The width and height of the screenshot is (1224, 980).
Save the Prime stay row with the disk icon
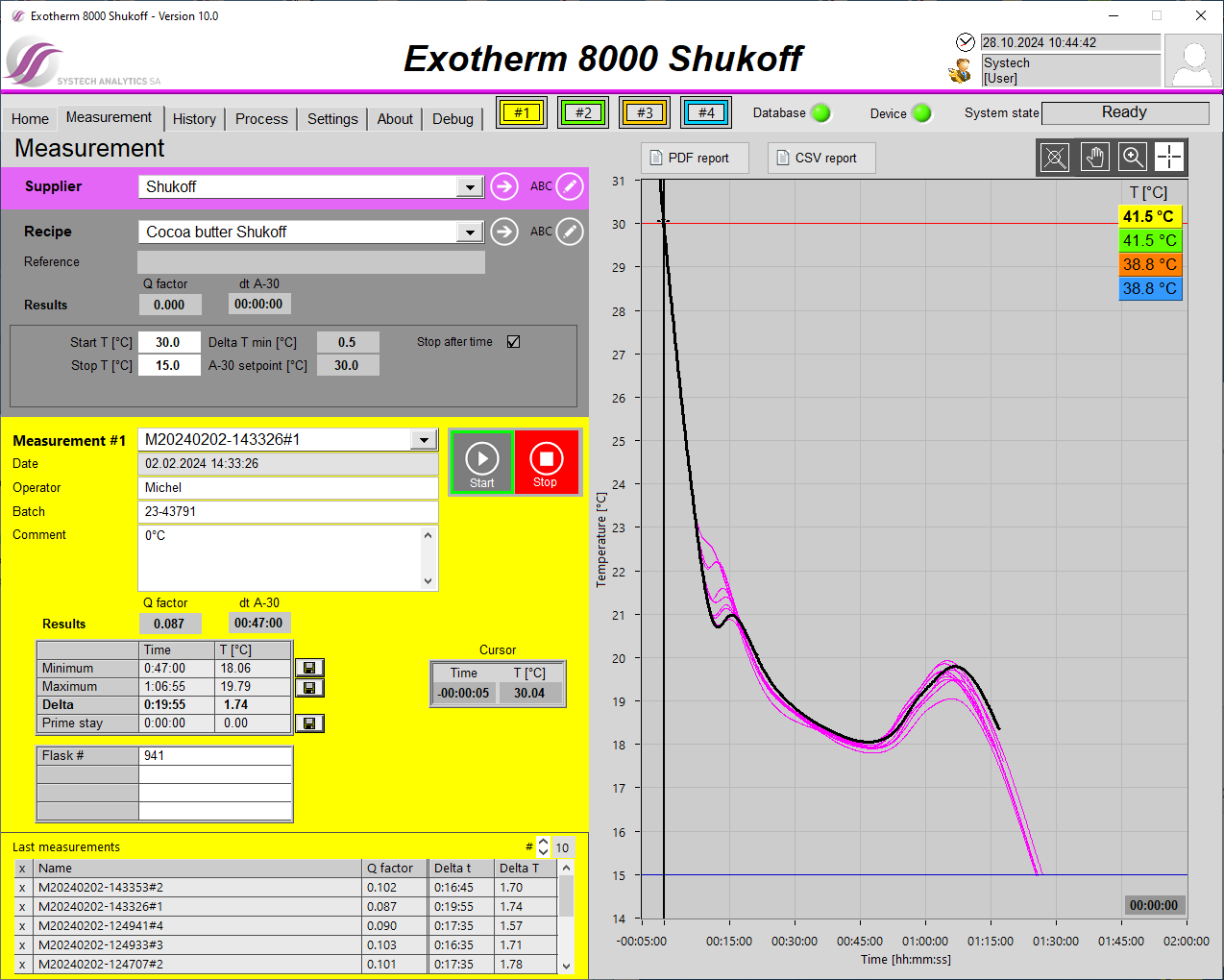pyautogui.click(x=309, y=723)
